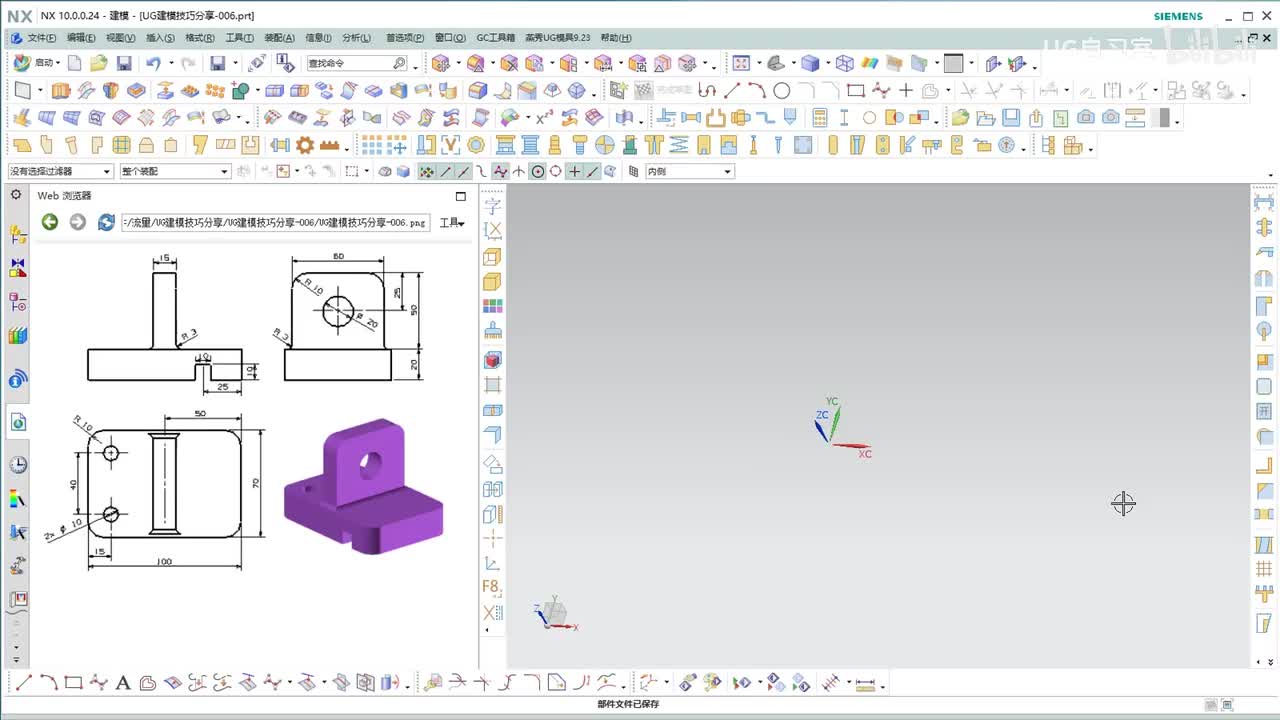
Task: Open the Web browser sidebar tab
Action: click(18, 423)
